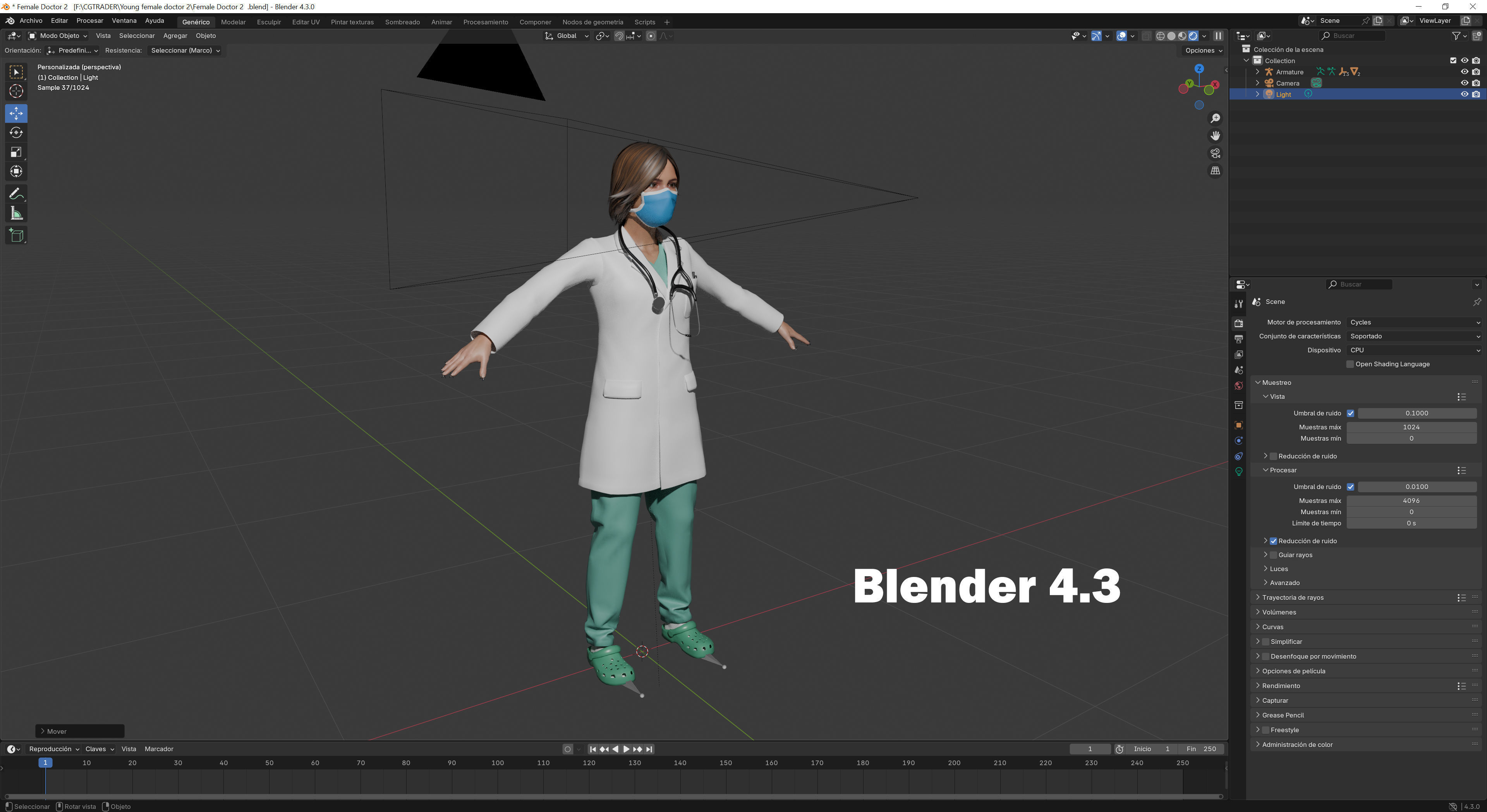Image resolution: width=1487 pixels, height=812 pixels.
Task: Open the Render properties tab icon
Action: click(1238, 323)
